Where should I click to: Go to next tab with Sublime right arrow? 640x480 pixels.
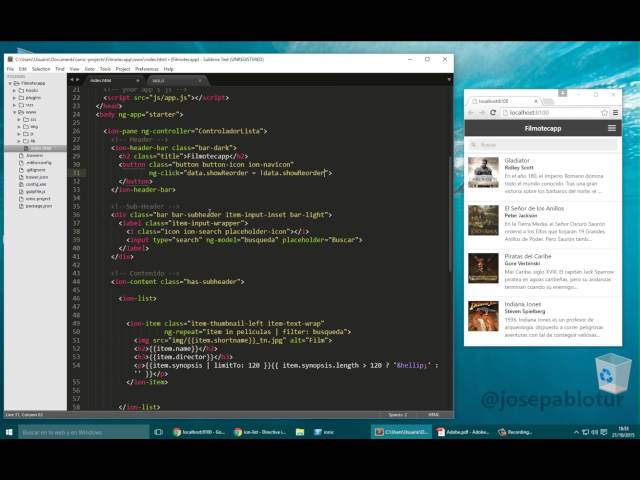[78, 80]
